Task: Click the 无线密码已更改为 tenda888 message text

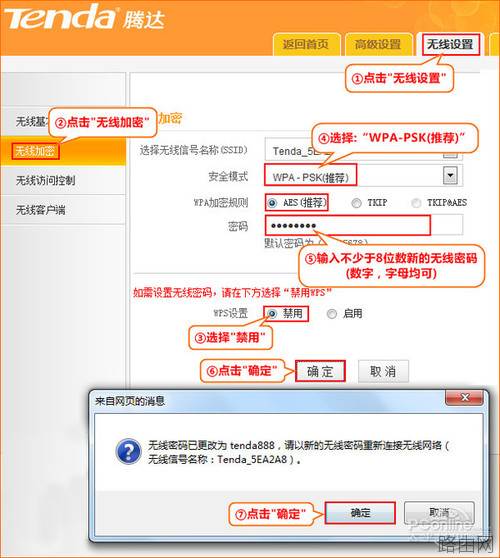Action: tap(298, 452)
